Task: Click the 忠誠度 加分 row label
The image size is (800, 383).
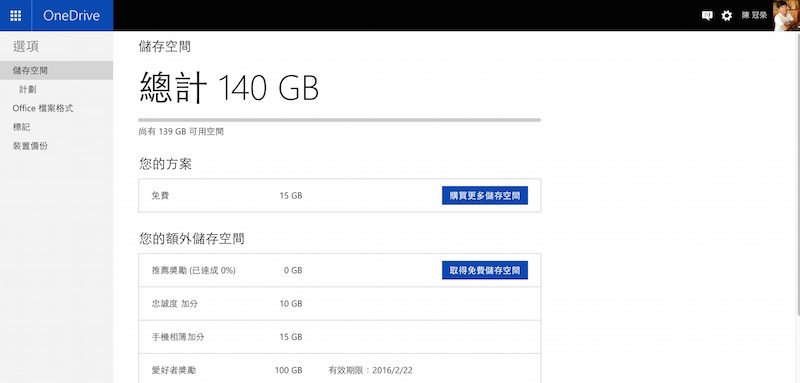Action: coord(174,303)
